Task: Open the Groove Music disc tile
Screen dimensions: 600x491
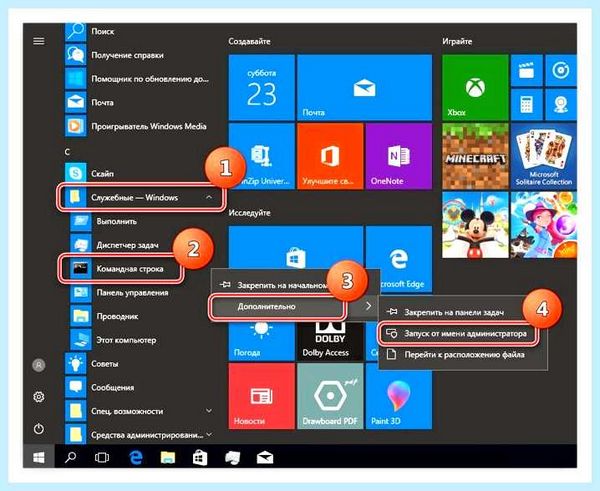Action: click(561, 71)
